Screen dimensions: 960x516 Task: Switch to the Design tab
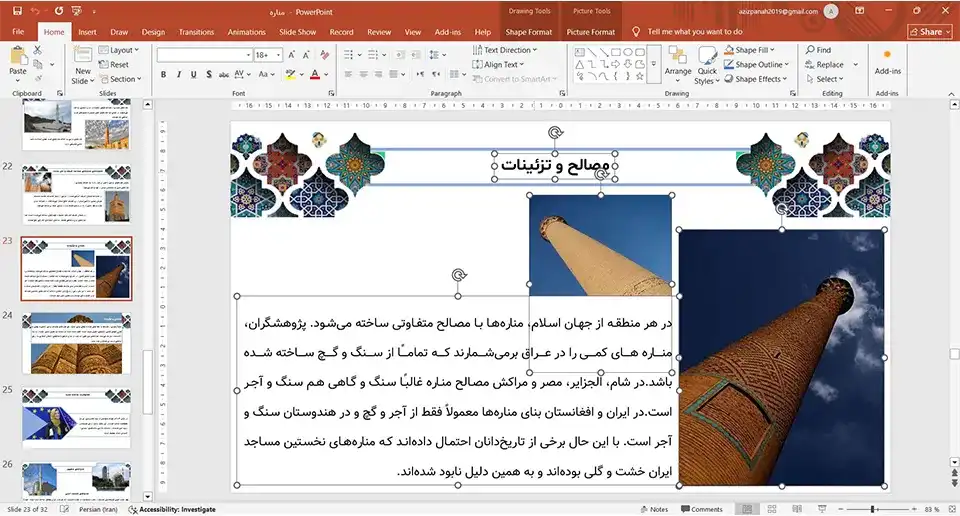153,32
